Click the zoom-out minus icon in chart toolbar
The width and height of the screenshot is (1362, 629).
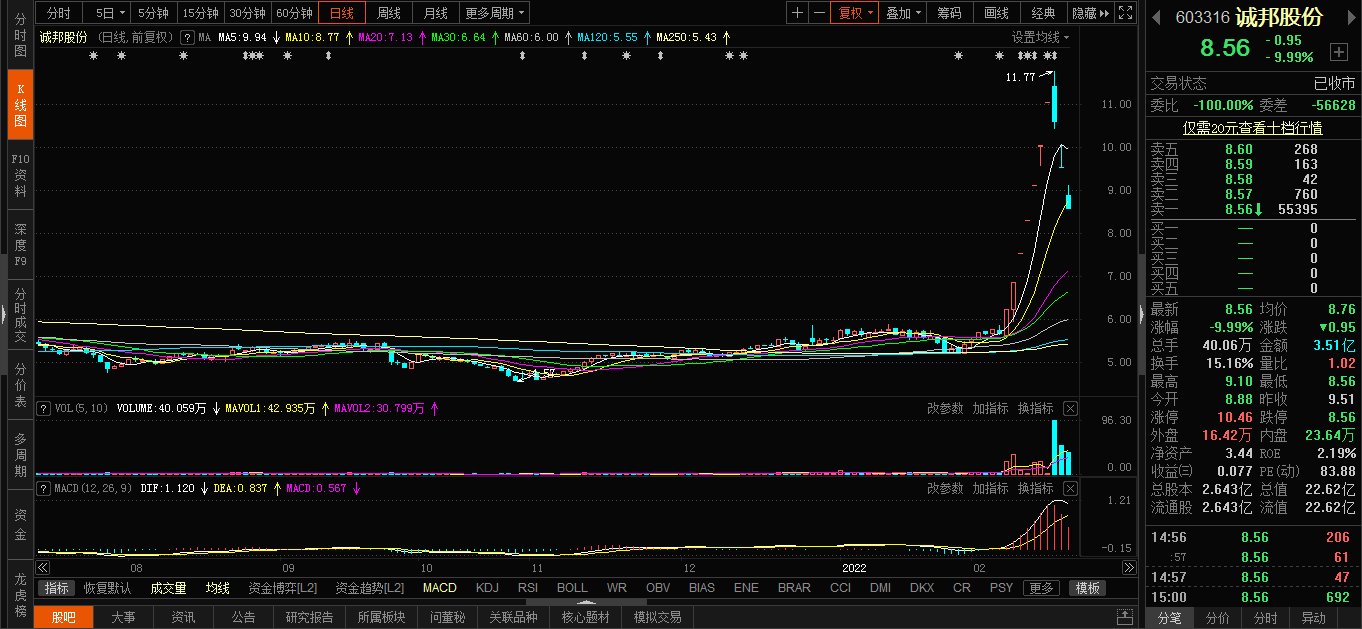(x=819, y=13)
